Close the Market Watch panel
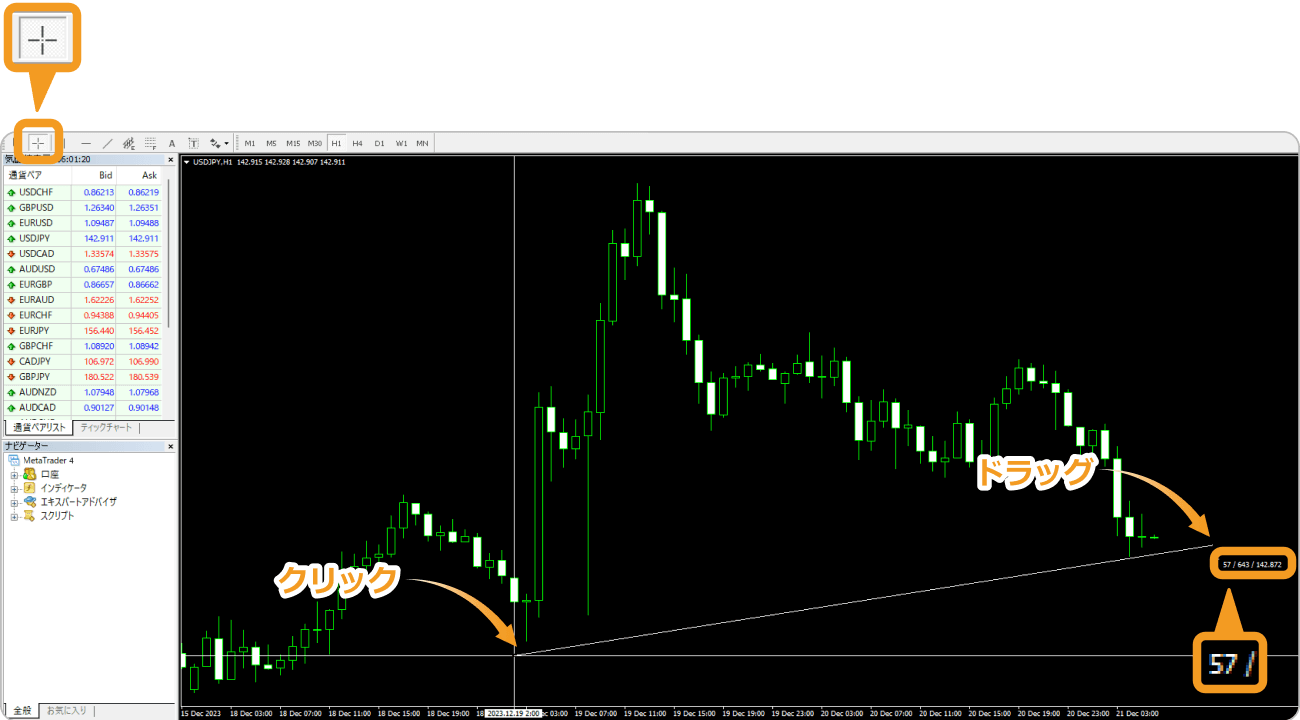1300x720 pixels. coord(170,159)
